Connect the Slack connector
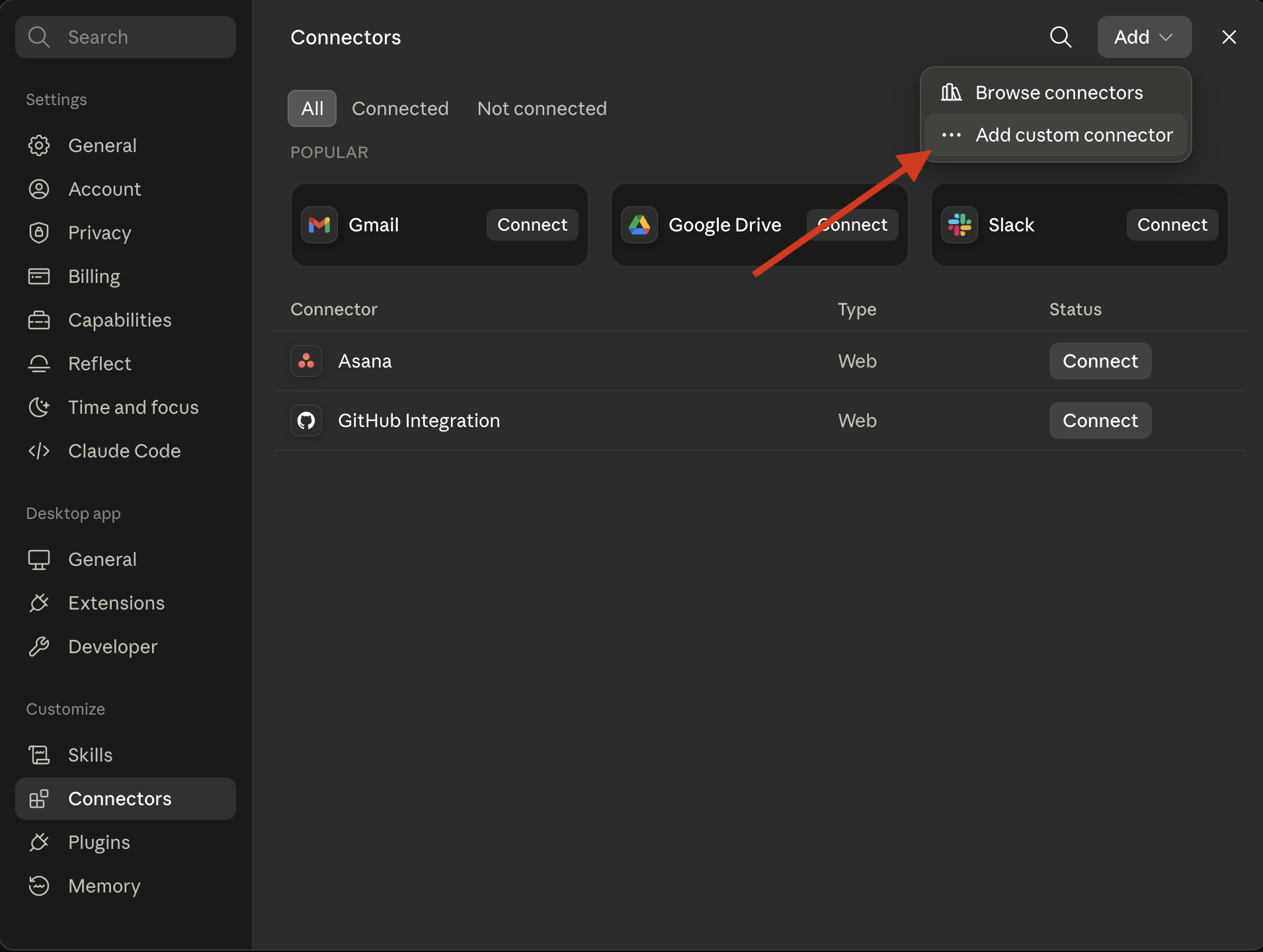This screenshot has width=1263, height=952. click(x=1172, y=225)
